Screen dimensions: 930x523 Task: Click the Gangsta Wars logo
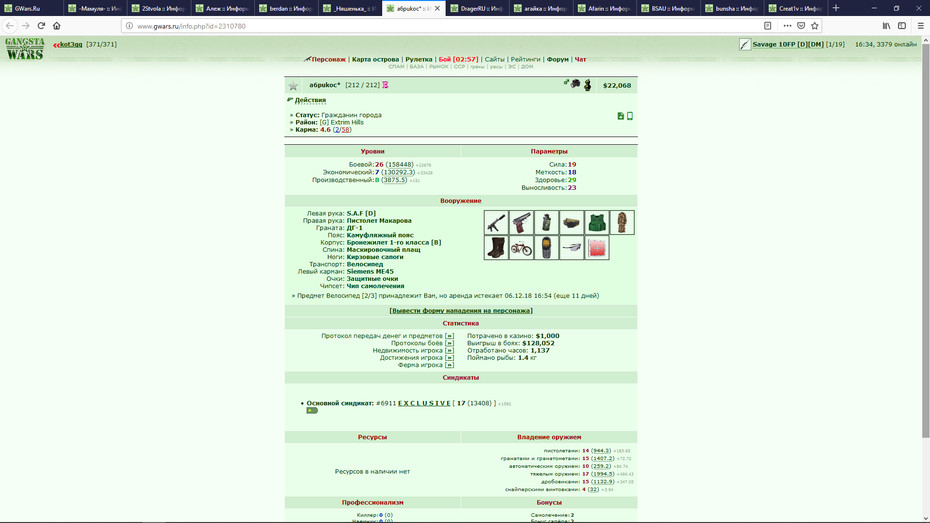24,49
